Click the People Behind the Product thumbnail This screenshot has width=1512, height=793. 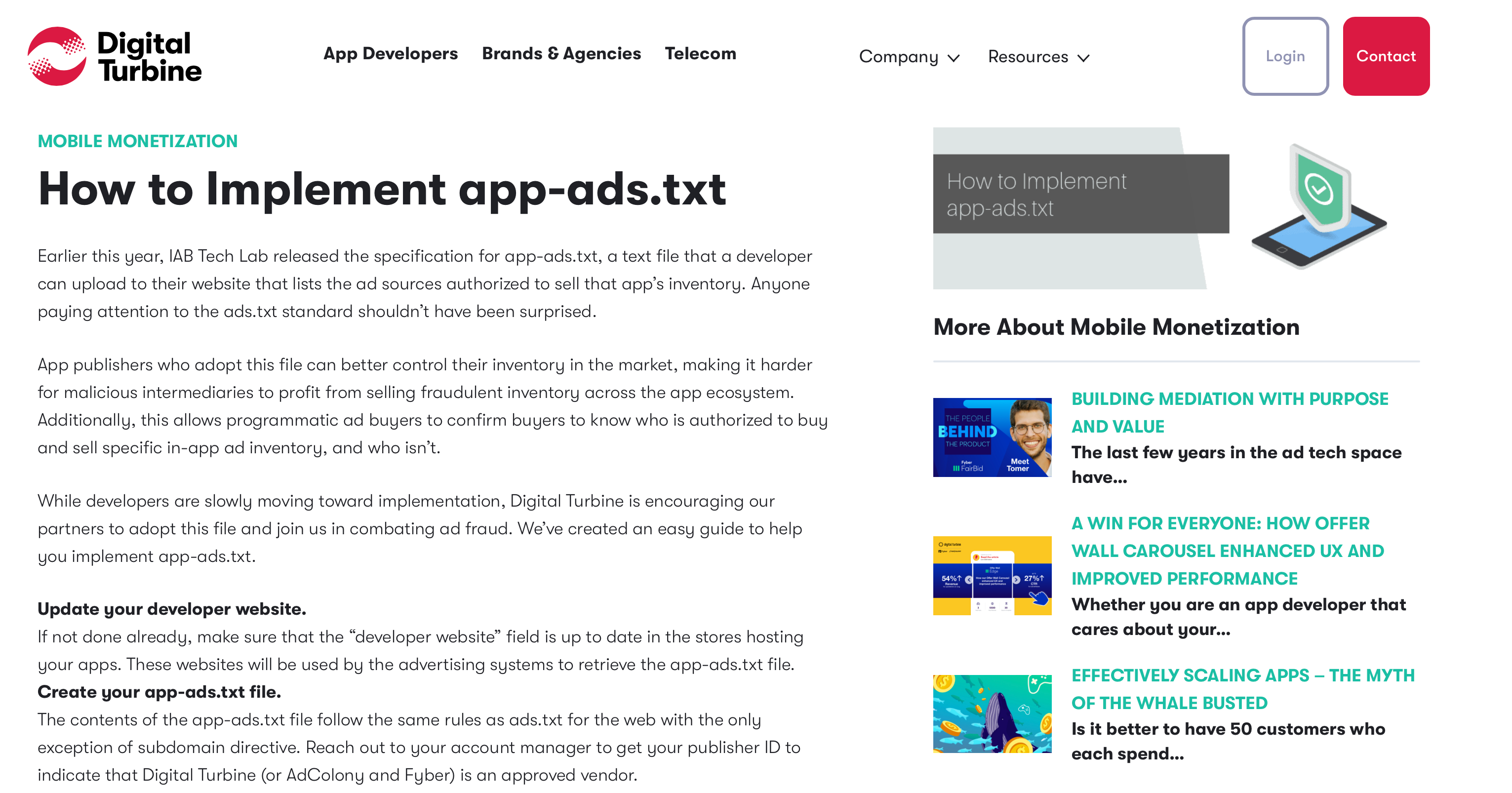tap(992, 437)
